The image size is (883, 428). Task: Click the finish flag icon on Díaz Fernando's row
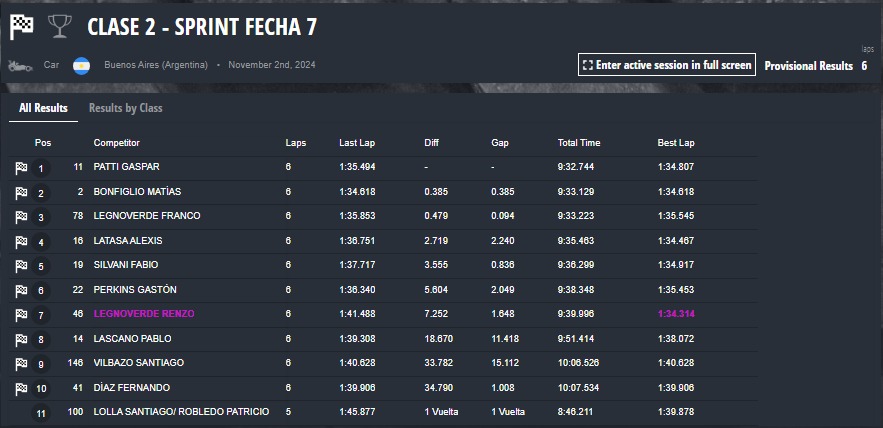(21, 388)
